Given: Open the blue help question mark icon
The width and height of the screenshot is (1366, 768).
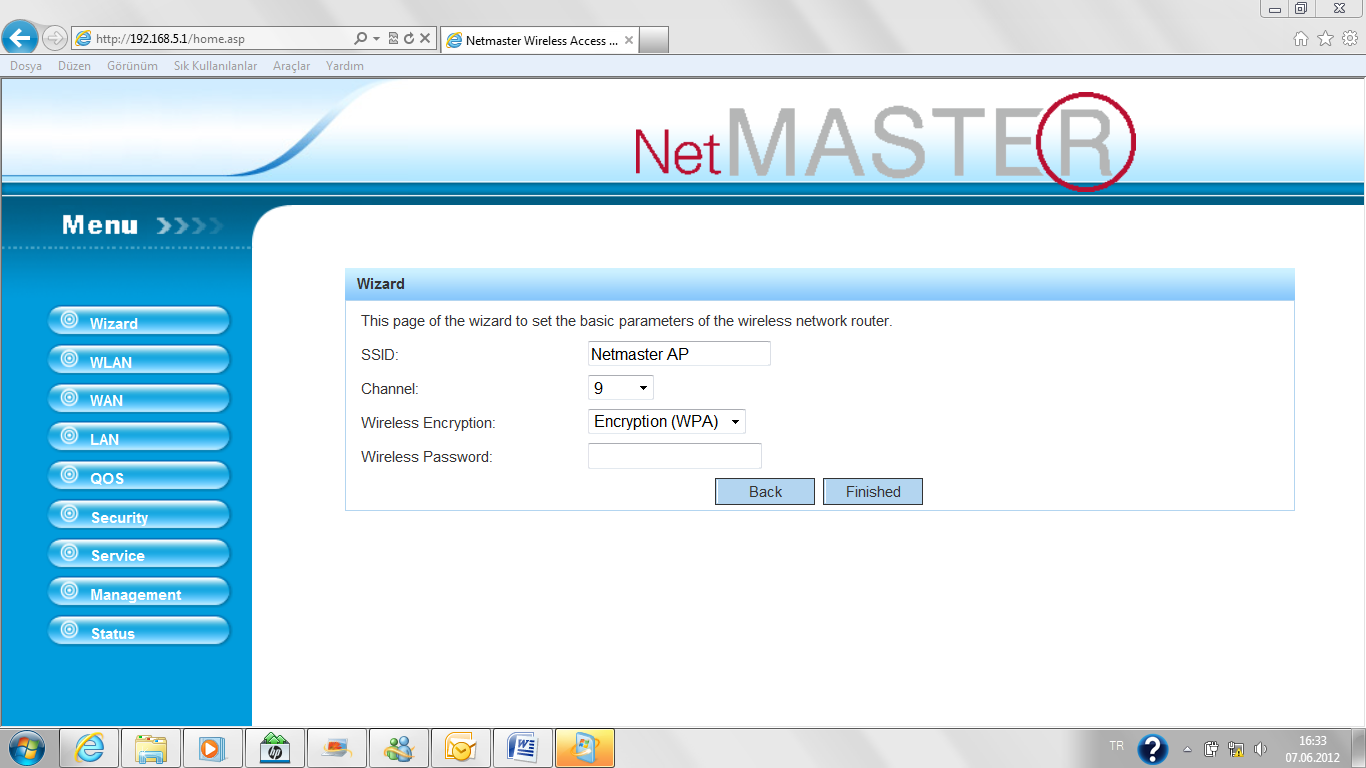Looking at the screenshot, I should pos(1153,749).
